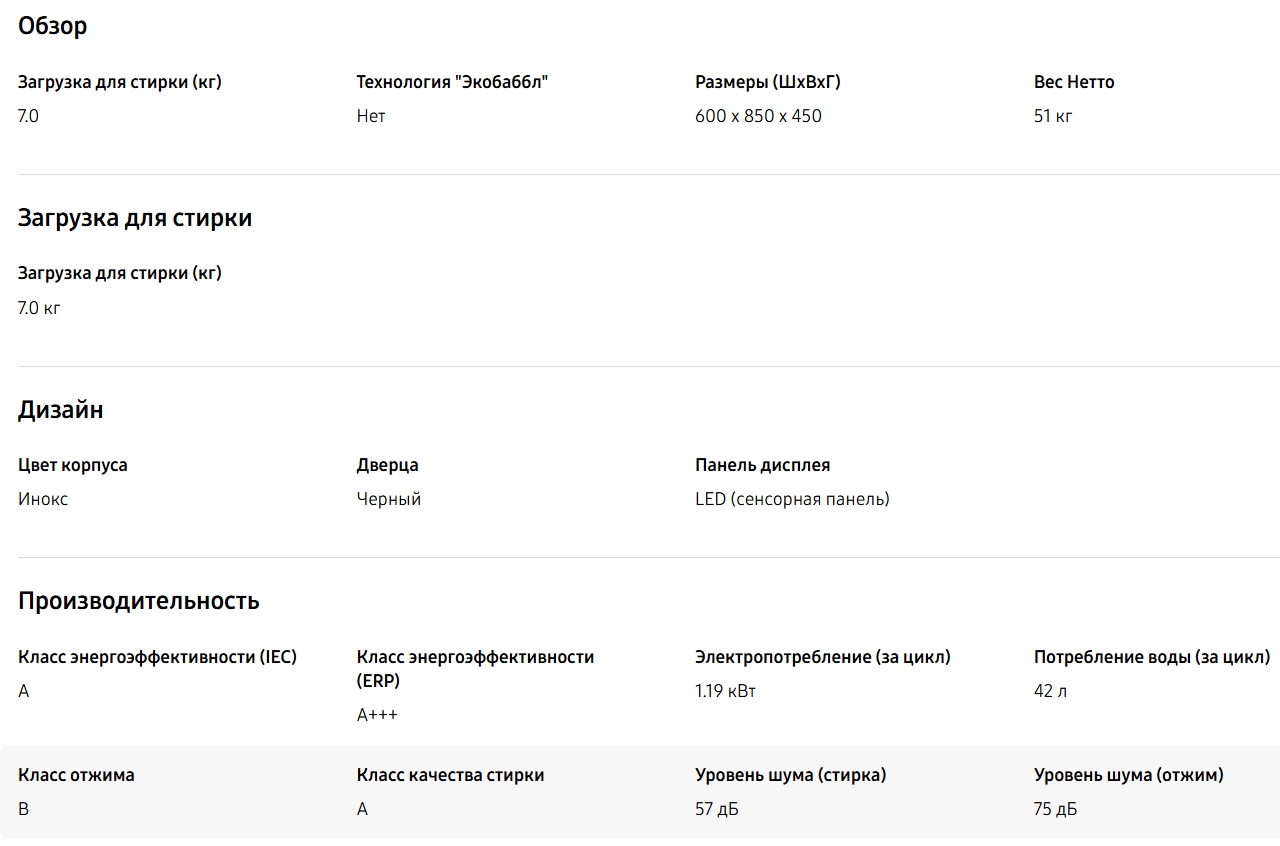Click the "Электропотребление (за цикл)" label
The image size is (1280, 846).
tap(823, 657)
